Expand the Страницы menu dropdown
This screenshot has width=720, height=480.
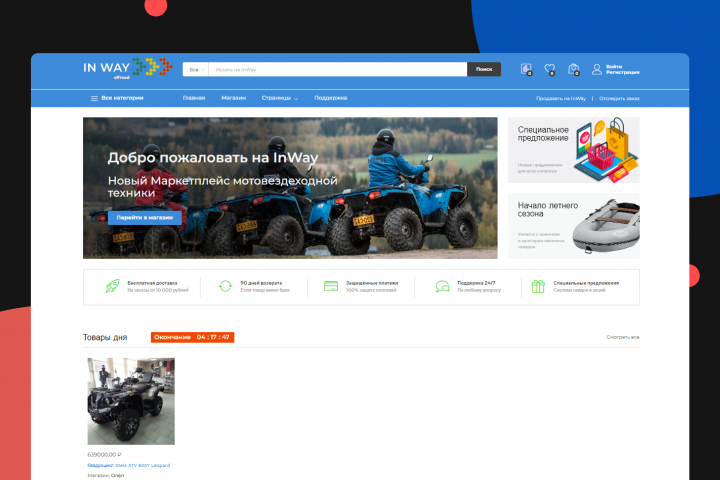point(280,98)
